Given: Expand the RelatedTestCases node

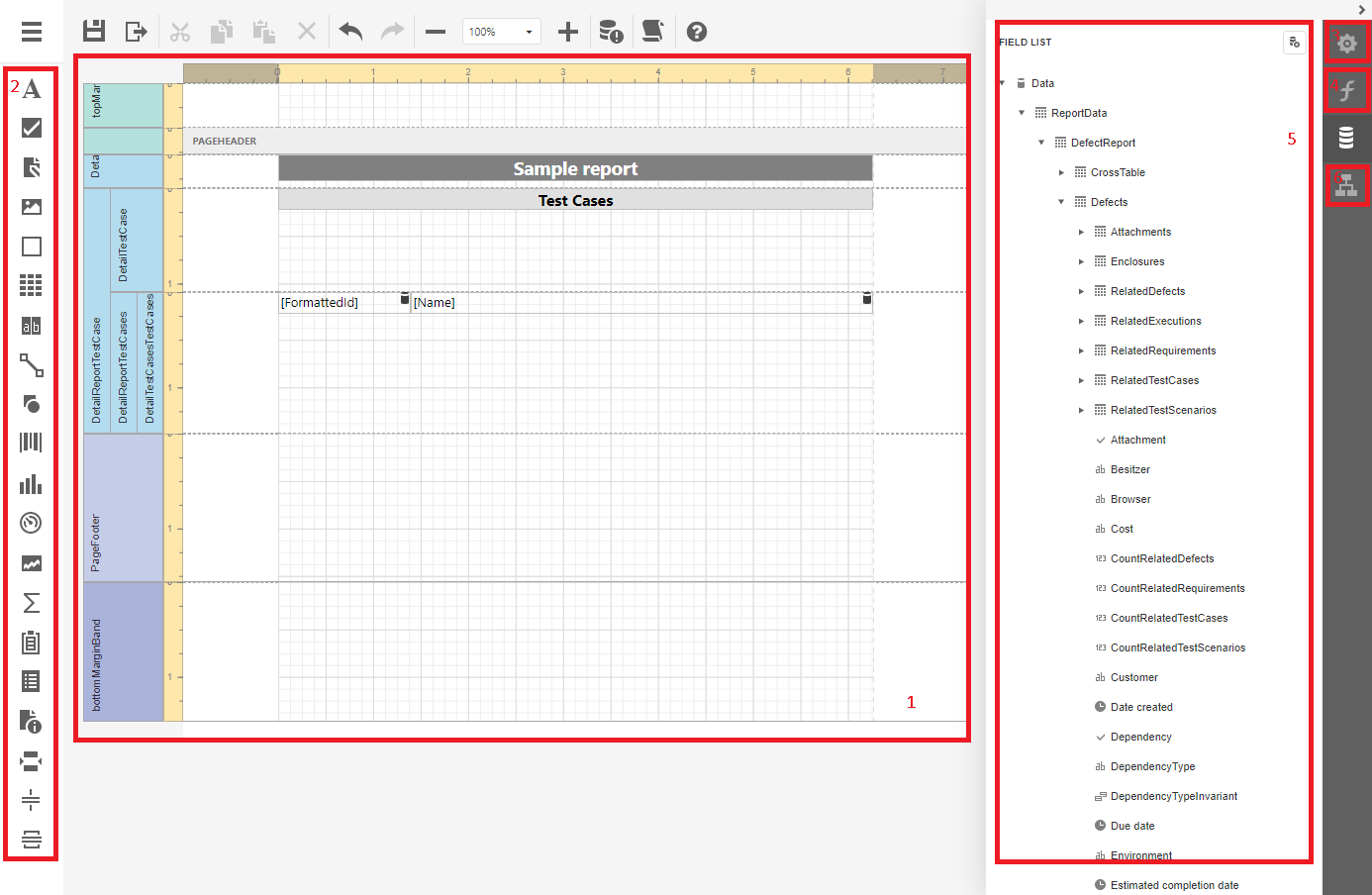Looking at the screenshot, I should 1081,380.
